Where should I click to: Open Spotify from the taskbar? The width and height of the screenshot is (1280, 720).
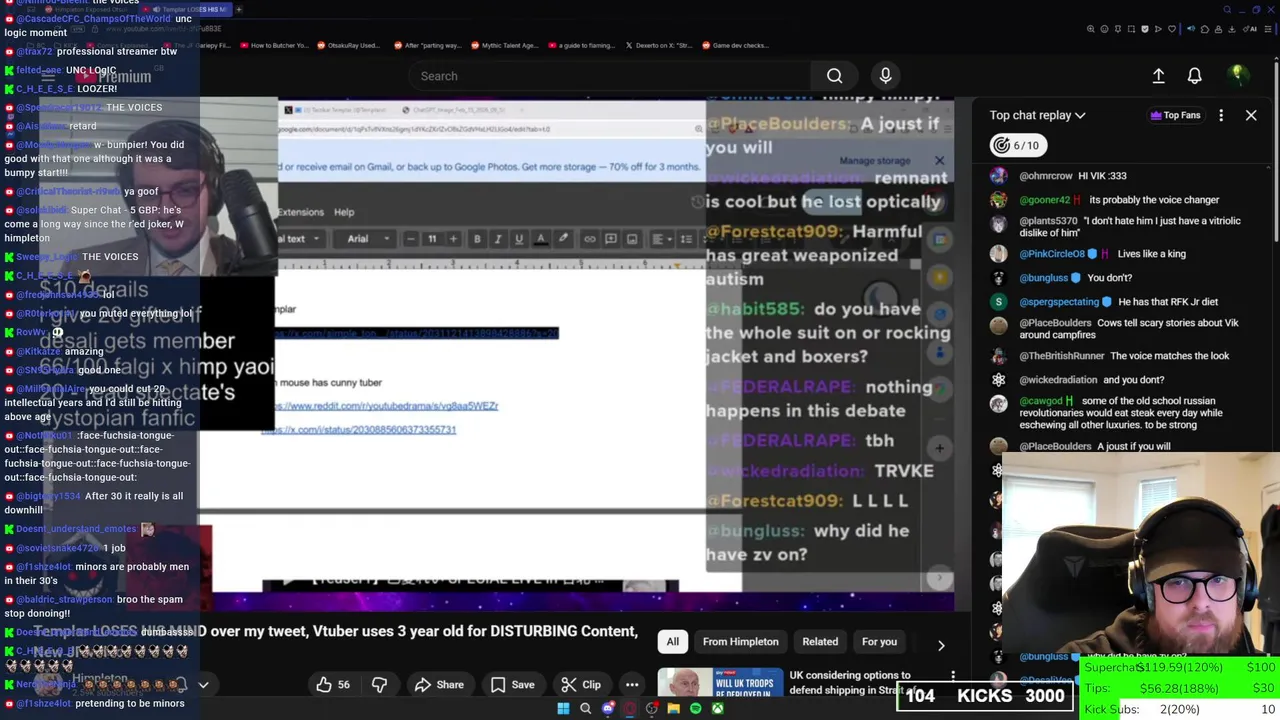pyautogui.click(x=695, y=709)
